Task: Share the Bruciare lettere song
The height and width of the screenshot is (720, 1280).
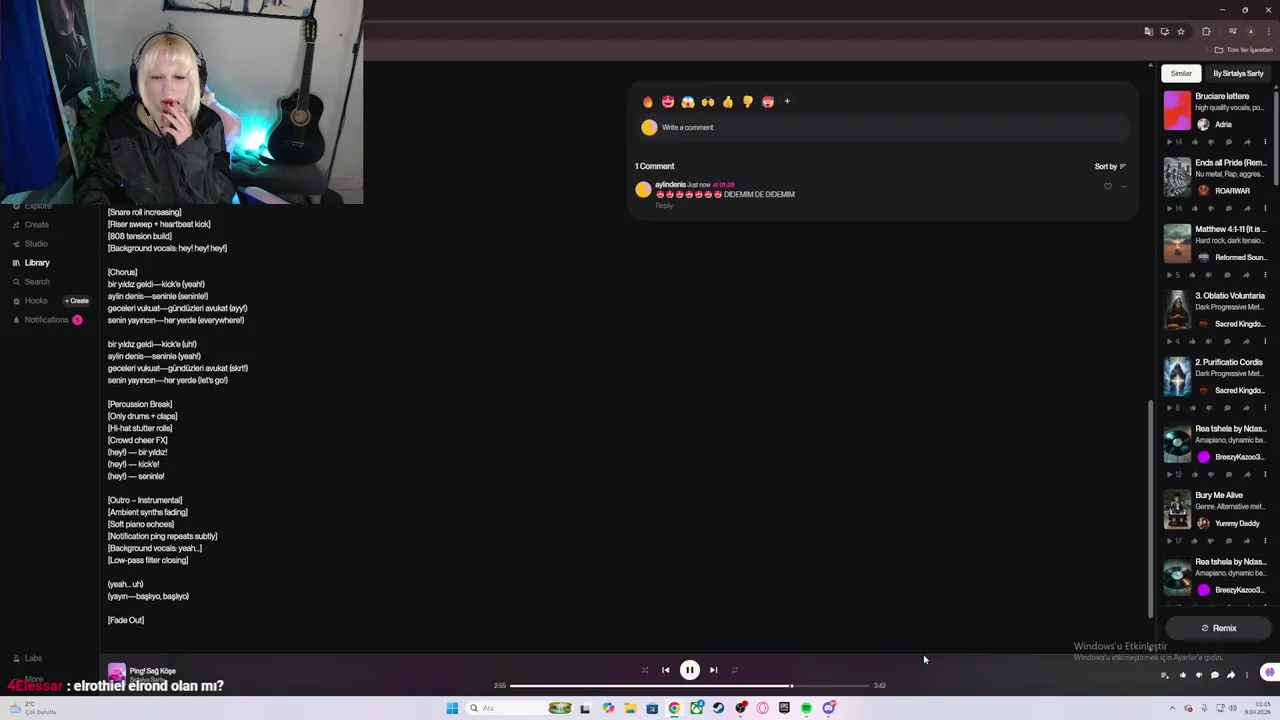Action: (1247, 142)
